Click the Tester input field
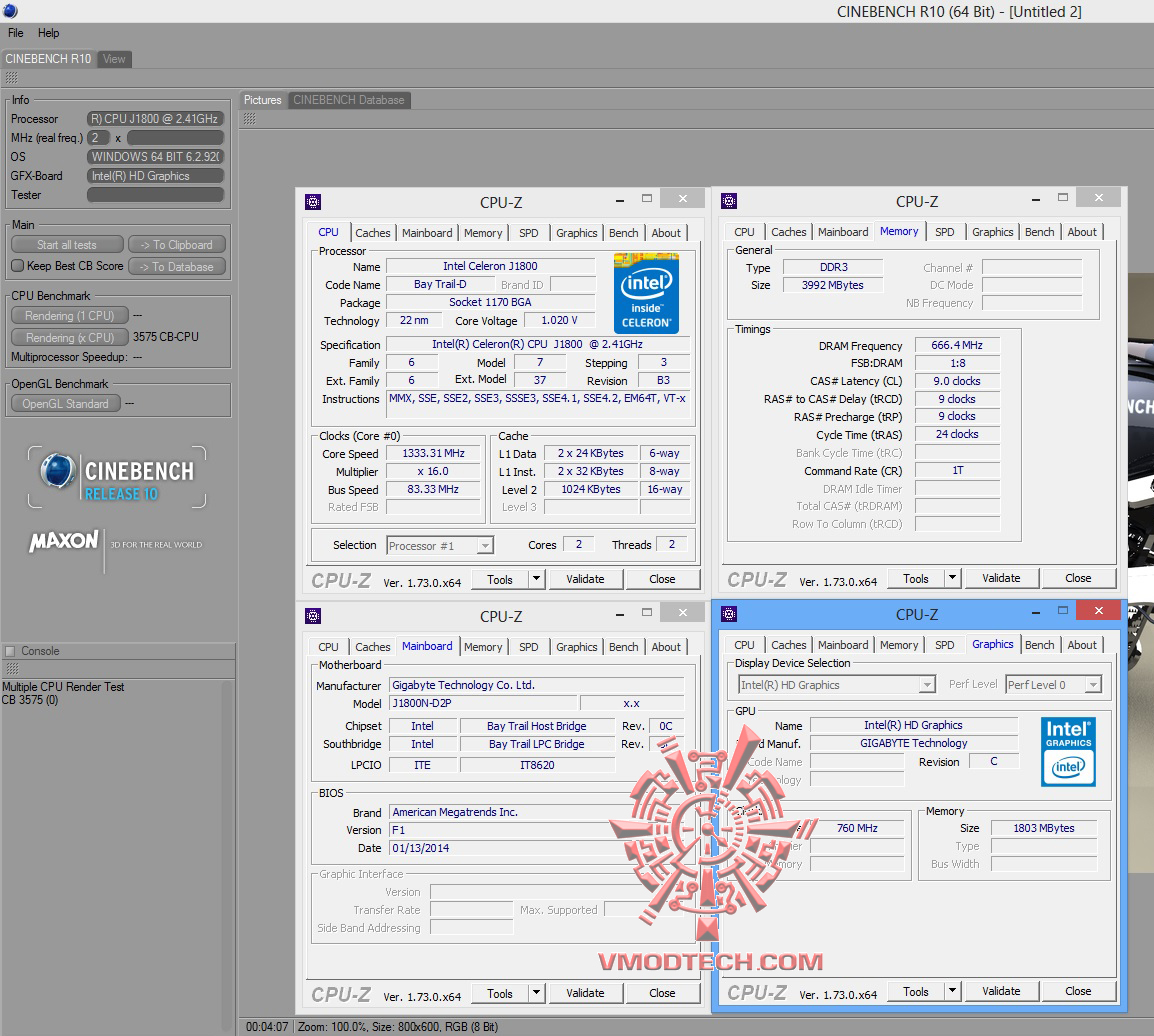Viewport: 1154px width, 1036px height. pos(155,195)
